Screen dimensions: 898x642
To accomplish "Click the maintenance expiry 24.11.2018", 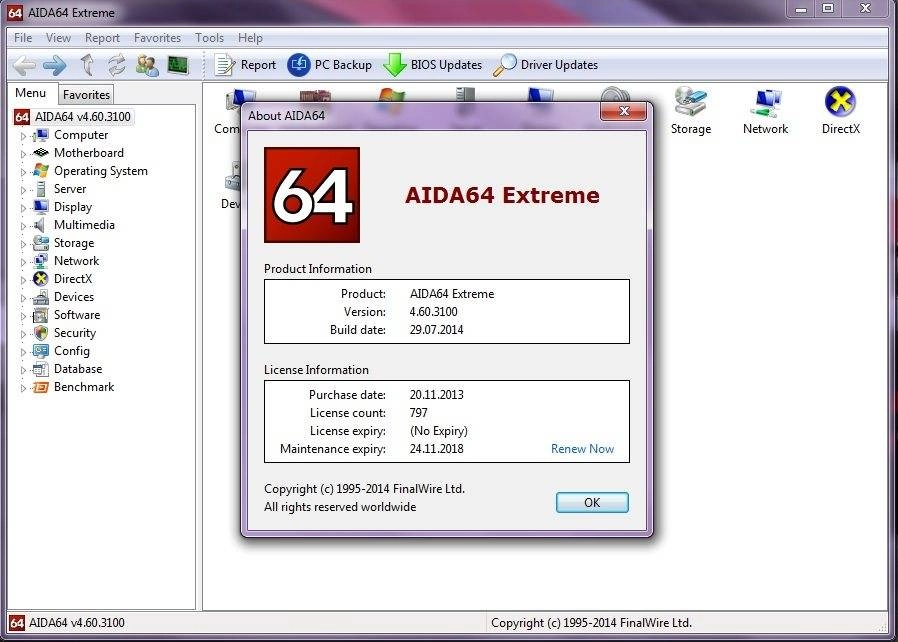I will (436, 449).
